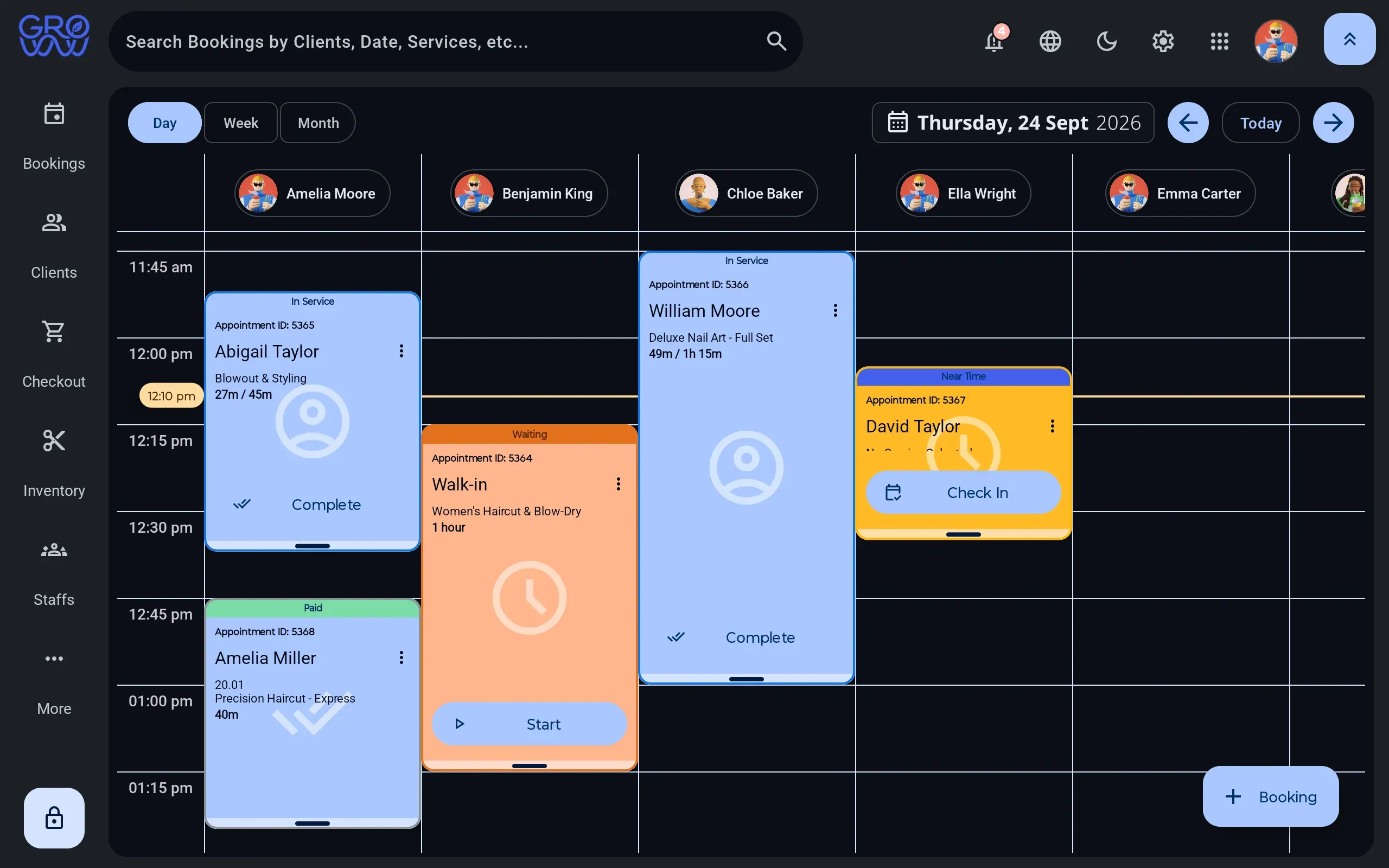Select staff Chloe Baker chip
The image size is (1389, 868).
[746, 194]
